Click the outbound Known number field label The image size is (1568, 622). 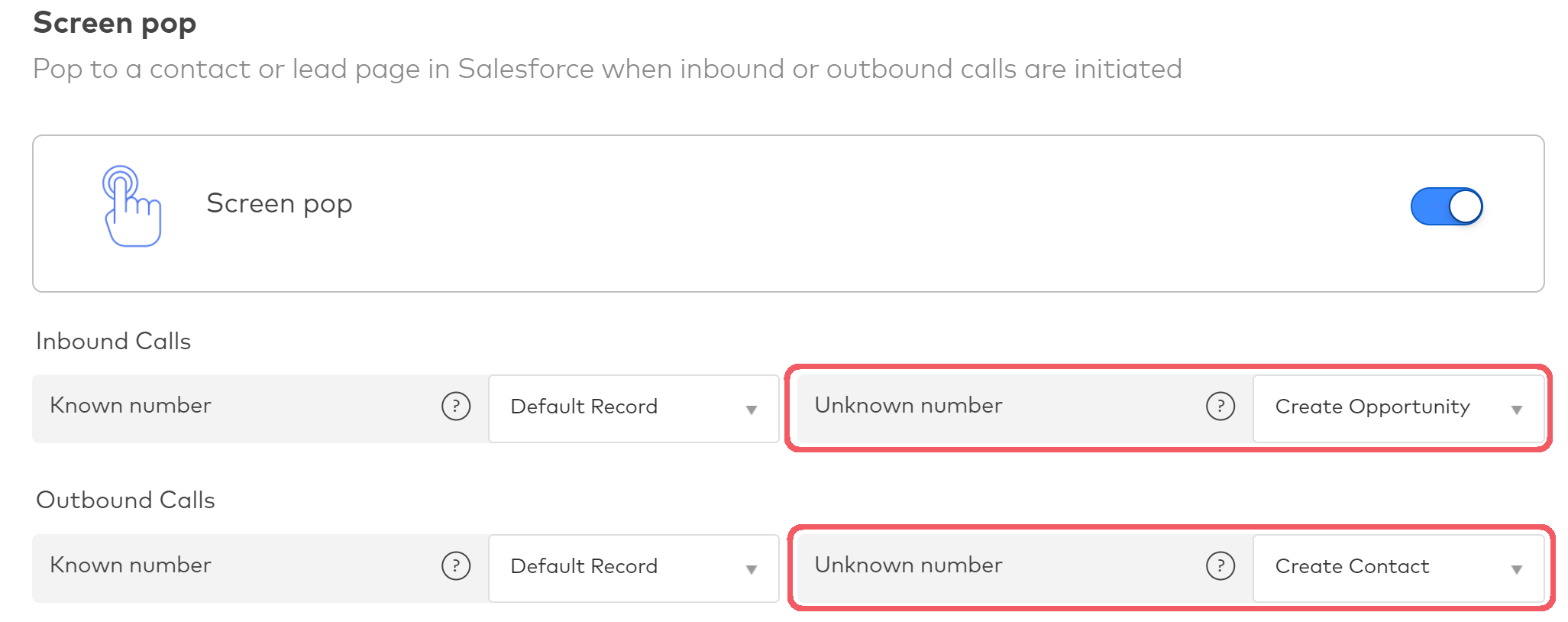click(x=131, y=565)
